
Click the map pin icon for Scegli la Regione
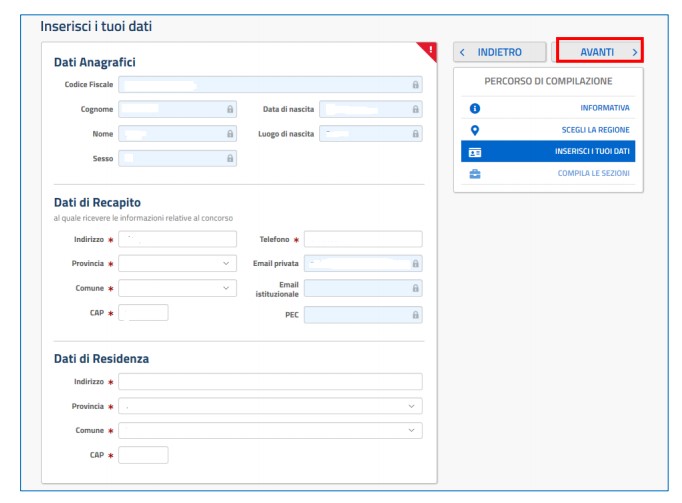tap(475, 130)
